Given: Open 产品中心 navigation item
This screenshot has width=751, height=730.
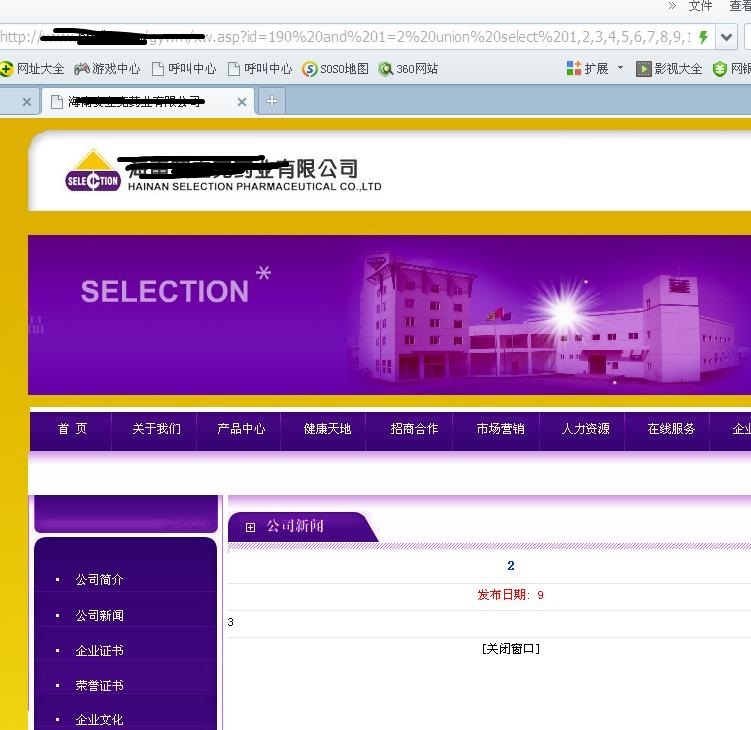Looking at the screenshot, I should click(241, 429).
